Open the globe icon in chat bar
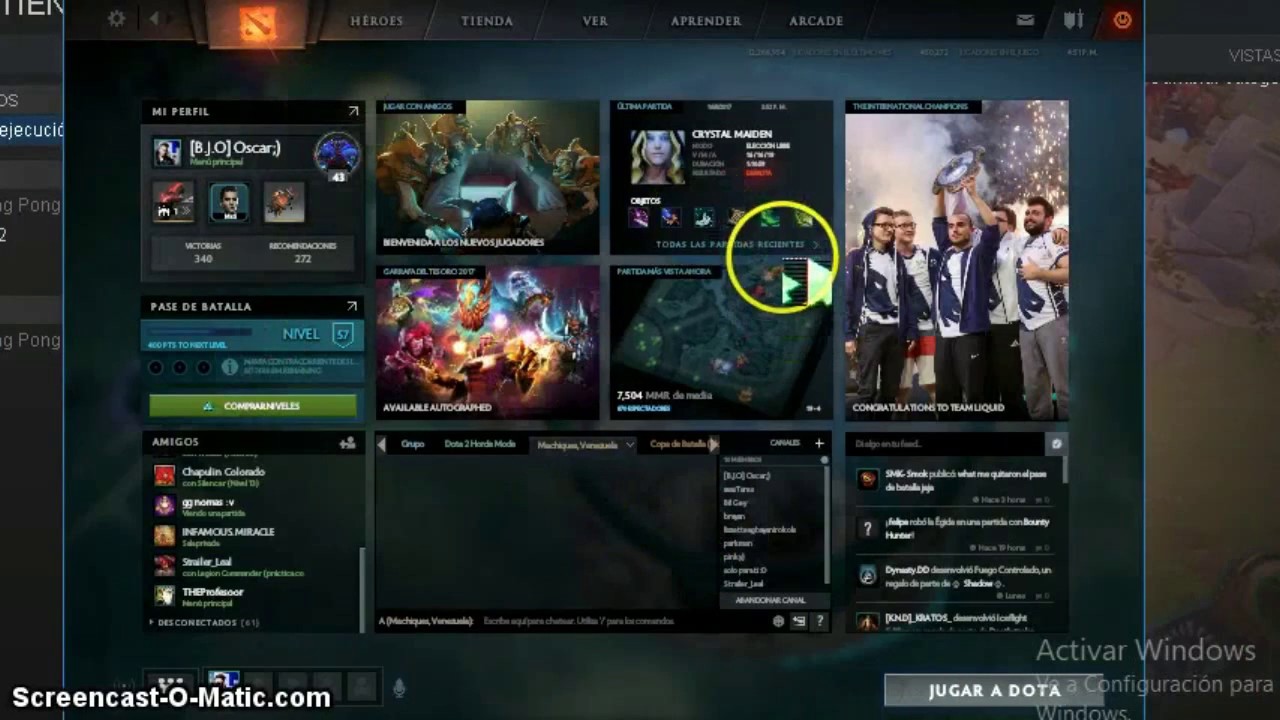1280x720 pixels. coord(778,621)
